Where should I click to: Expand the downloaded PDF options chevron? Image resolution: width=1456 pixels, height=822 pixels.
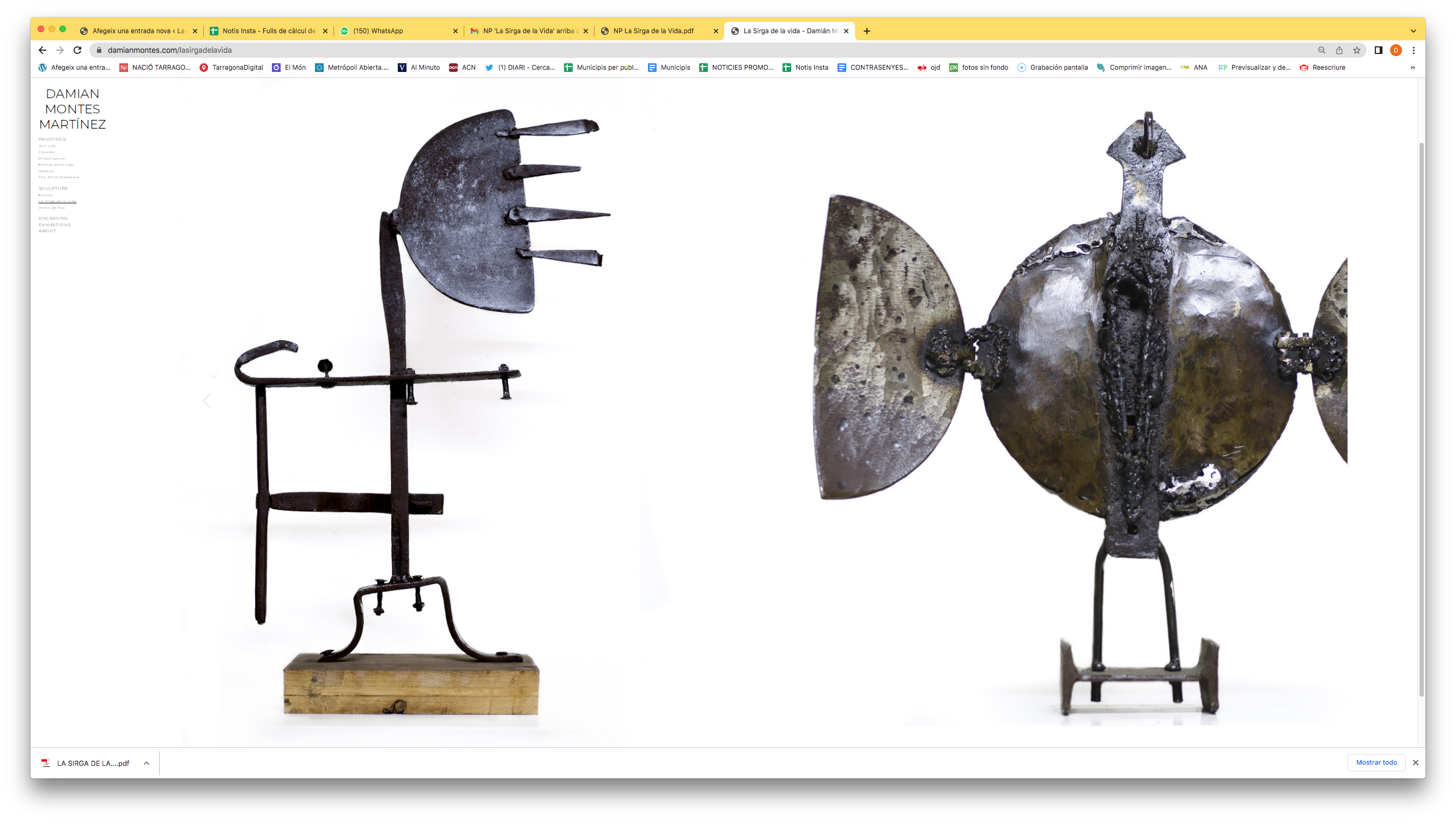(147, 763)
